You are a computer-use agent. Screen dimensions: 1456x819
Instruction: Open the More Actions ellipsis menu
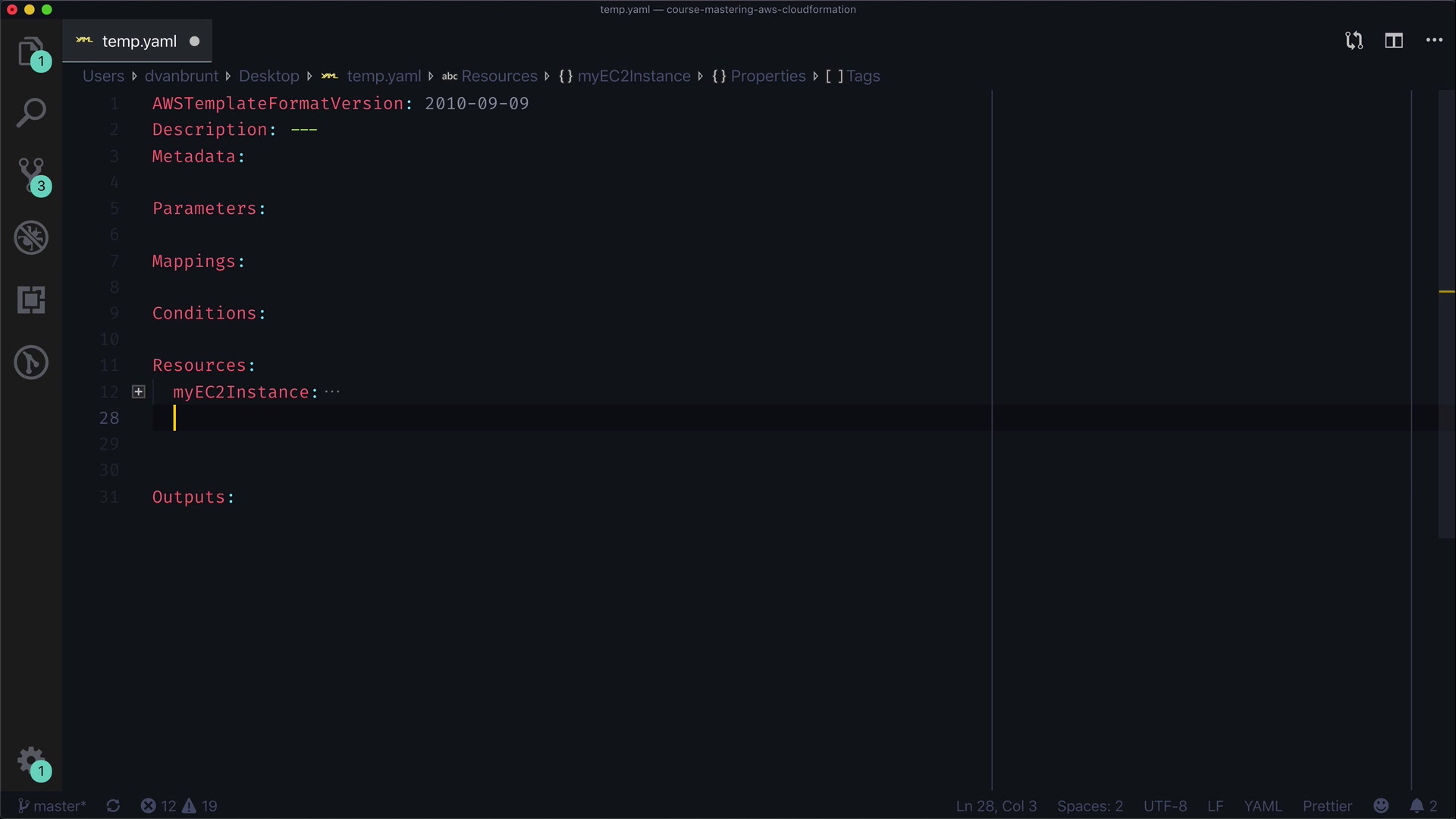coord(1434,41)
